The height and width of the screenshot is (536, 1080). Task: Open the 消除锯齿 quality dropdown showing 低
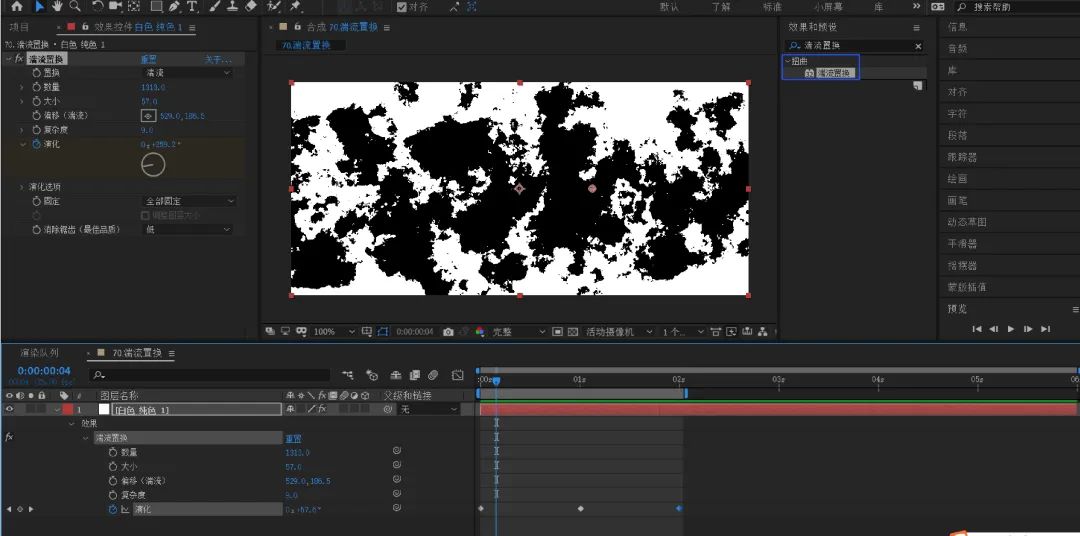click(187, 229)
